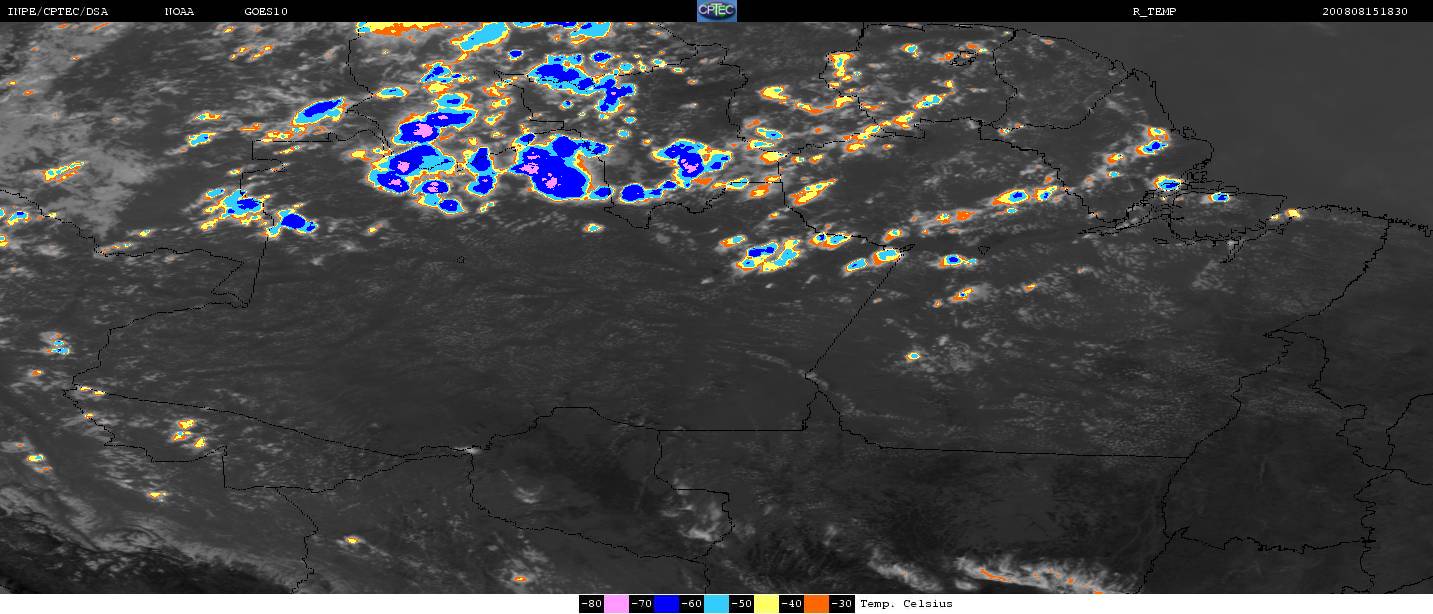The height and width of the screenshot is (614, 1433).
Task: Click the -60 legend value
Action: click(692, 604)
